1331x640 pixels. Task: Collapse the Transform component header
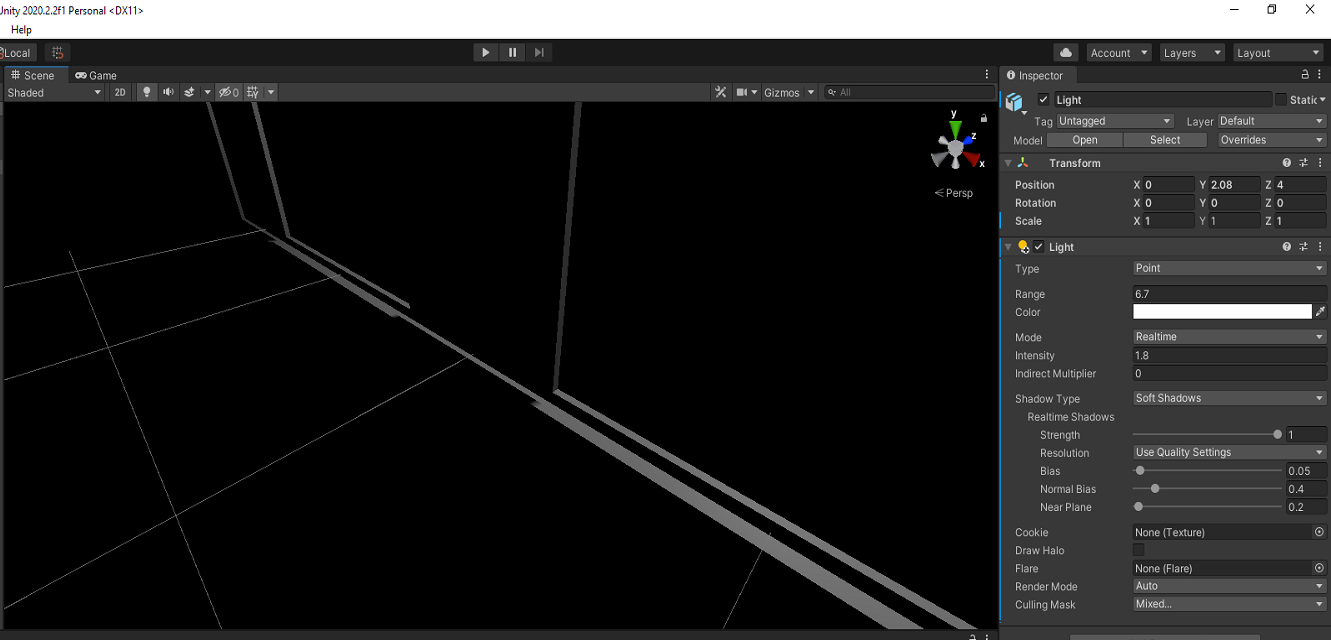[x=1010, y=162]
